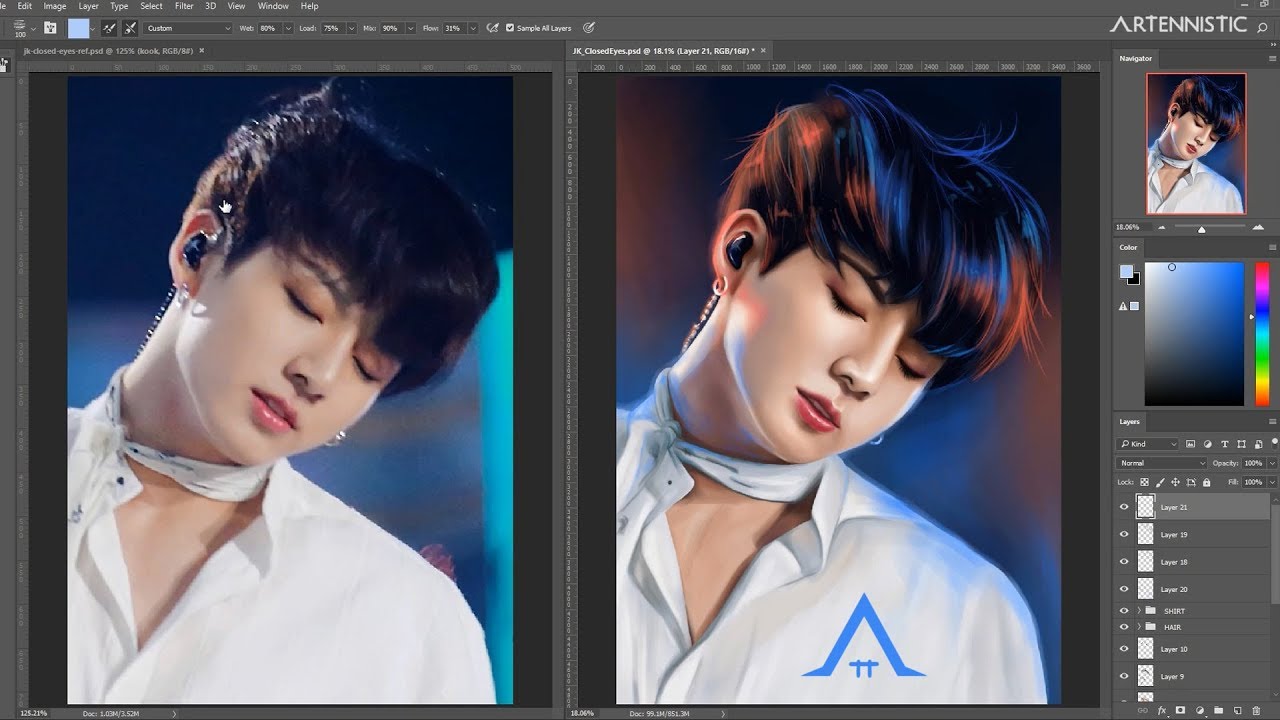Open the Window menu
Viewport: 1280px width, 720px height.
pyautogui.click(x=273, y=6)
